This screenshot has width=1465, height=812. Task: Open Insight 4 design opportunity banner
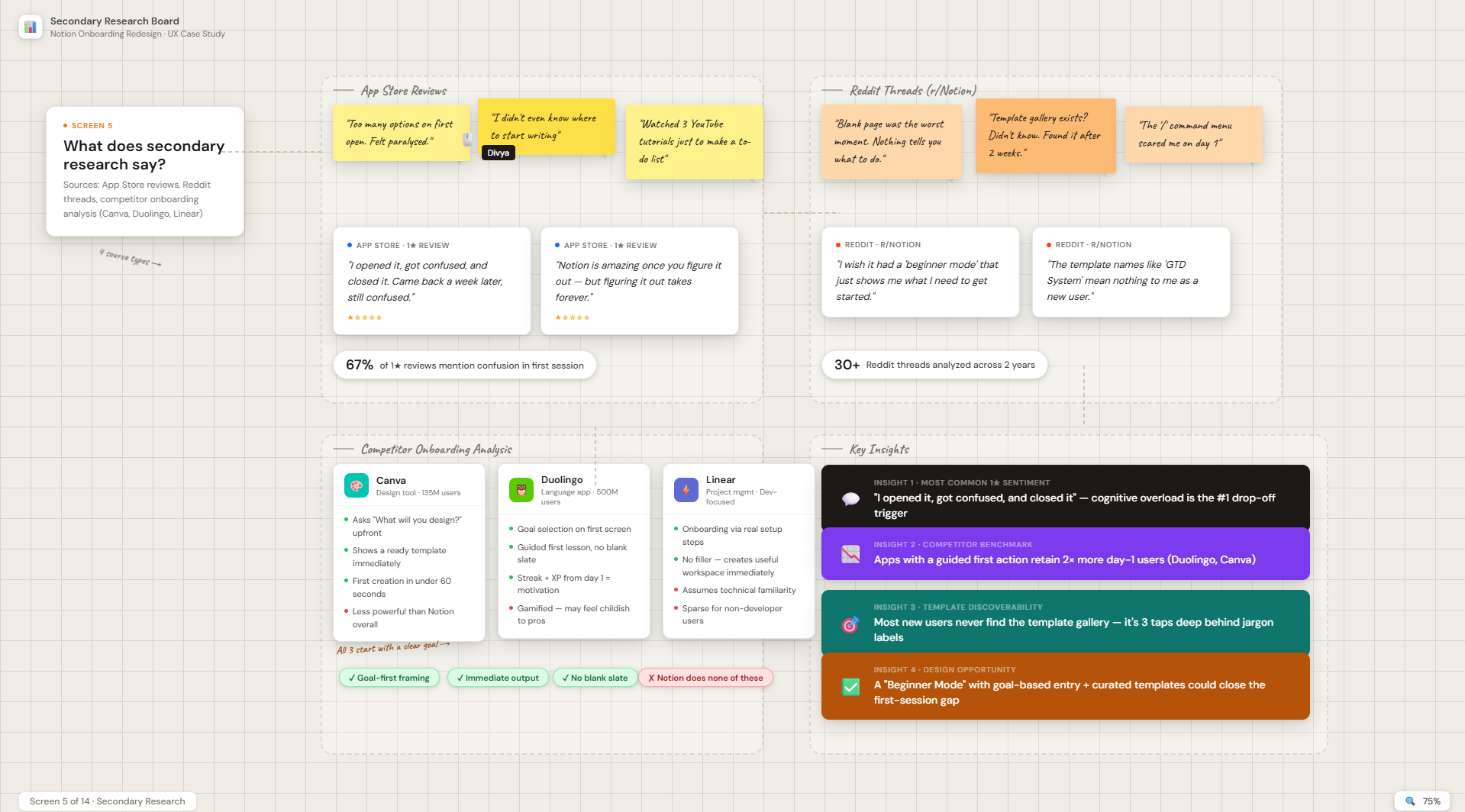pos(1066,686)
